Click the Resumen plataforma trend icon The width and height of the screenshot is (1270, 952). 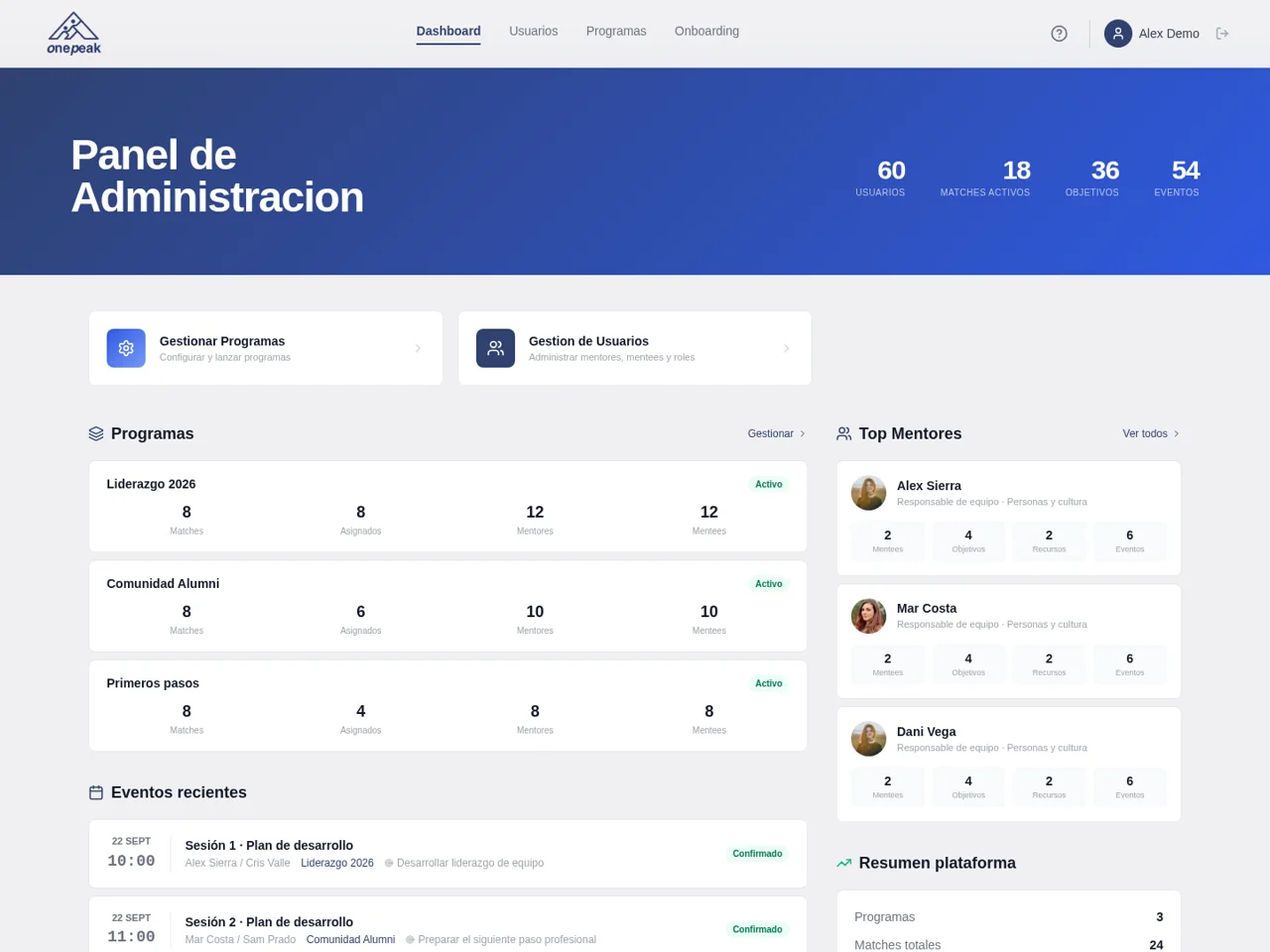[x=844, y=863]
